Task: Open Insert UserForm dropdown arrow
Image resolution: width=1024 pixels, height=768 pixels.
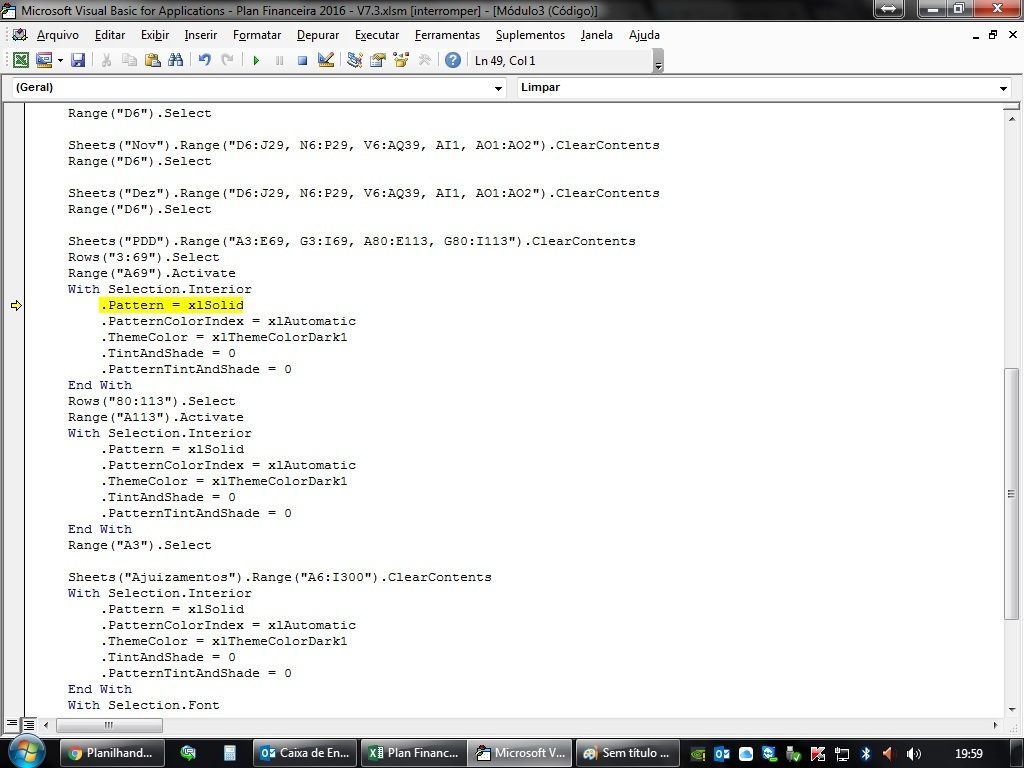Action: point(60,61)
